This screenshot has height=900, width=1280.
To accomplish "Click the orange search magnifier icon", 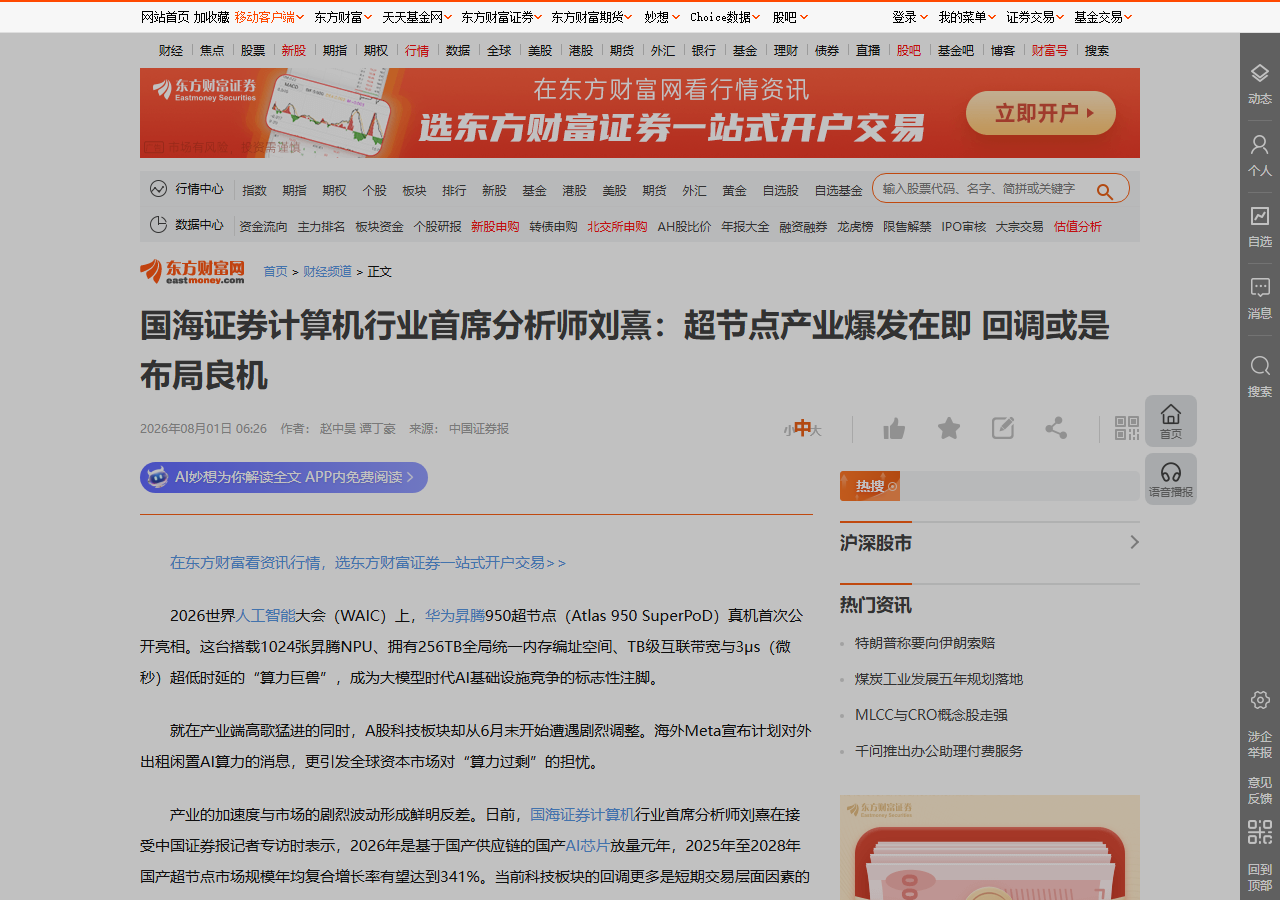I will coord(1105,191).
